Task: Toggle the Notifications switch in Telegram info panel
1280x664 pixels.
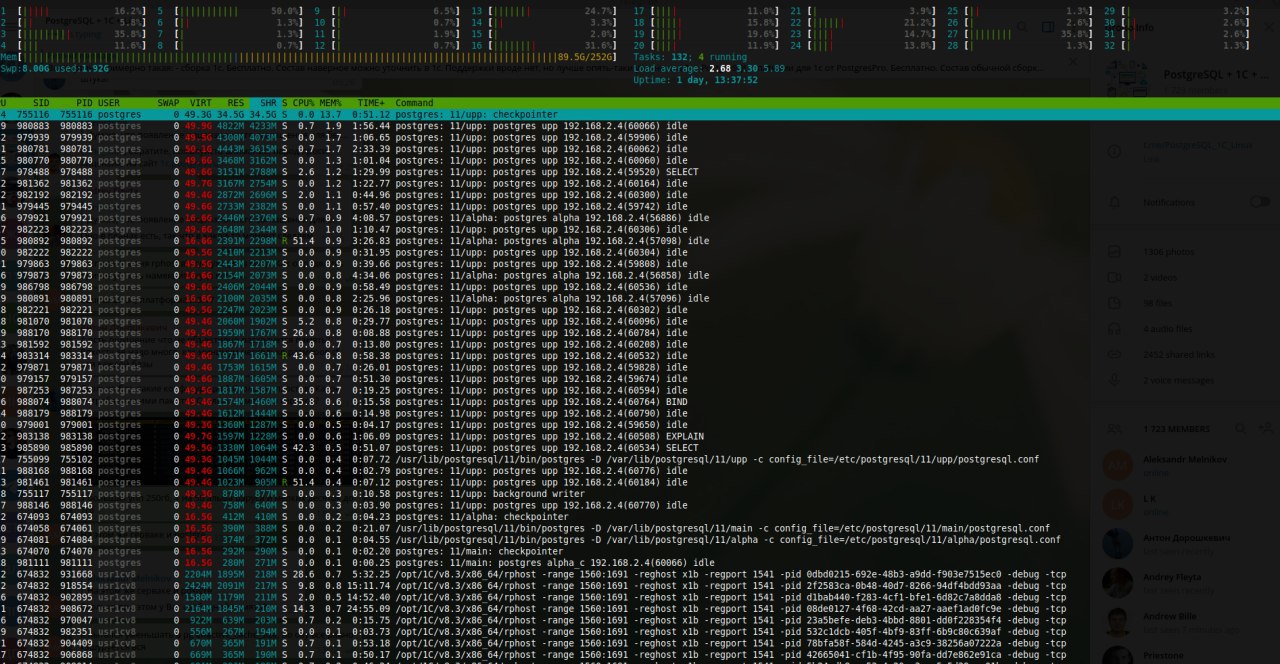Action: [1260, 202]
